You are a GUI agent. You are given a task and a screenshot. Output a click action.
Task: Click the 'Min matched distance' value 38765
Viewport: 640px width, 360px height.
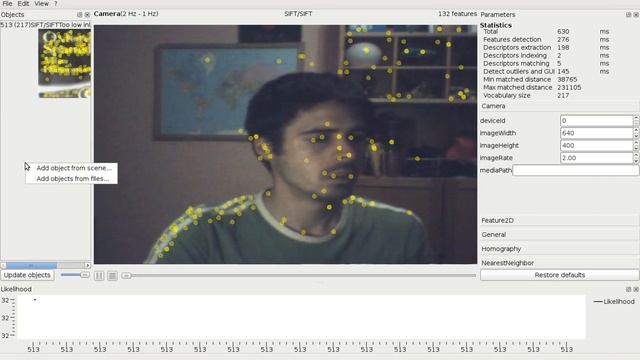pos(567,80)
